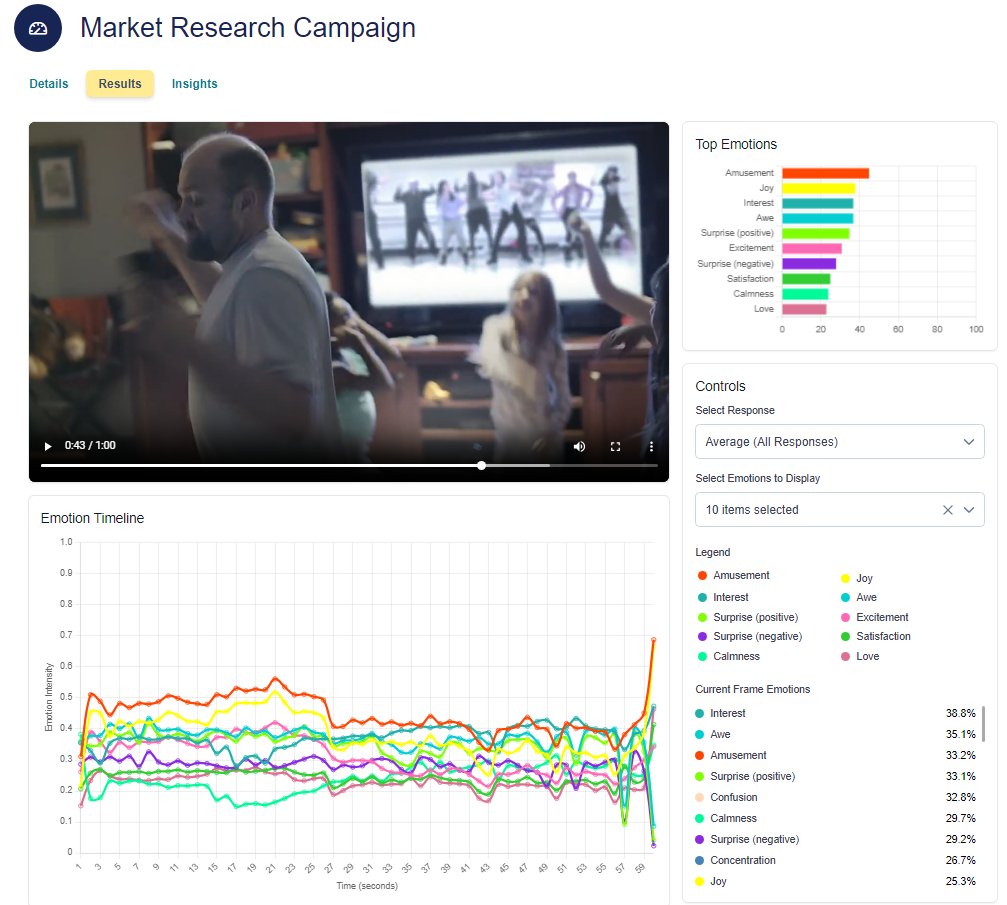Click the Surprise (positive) bar in Top Emotions

[x=816, y=234]
